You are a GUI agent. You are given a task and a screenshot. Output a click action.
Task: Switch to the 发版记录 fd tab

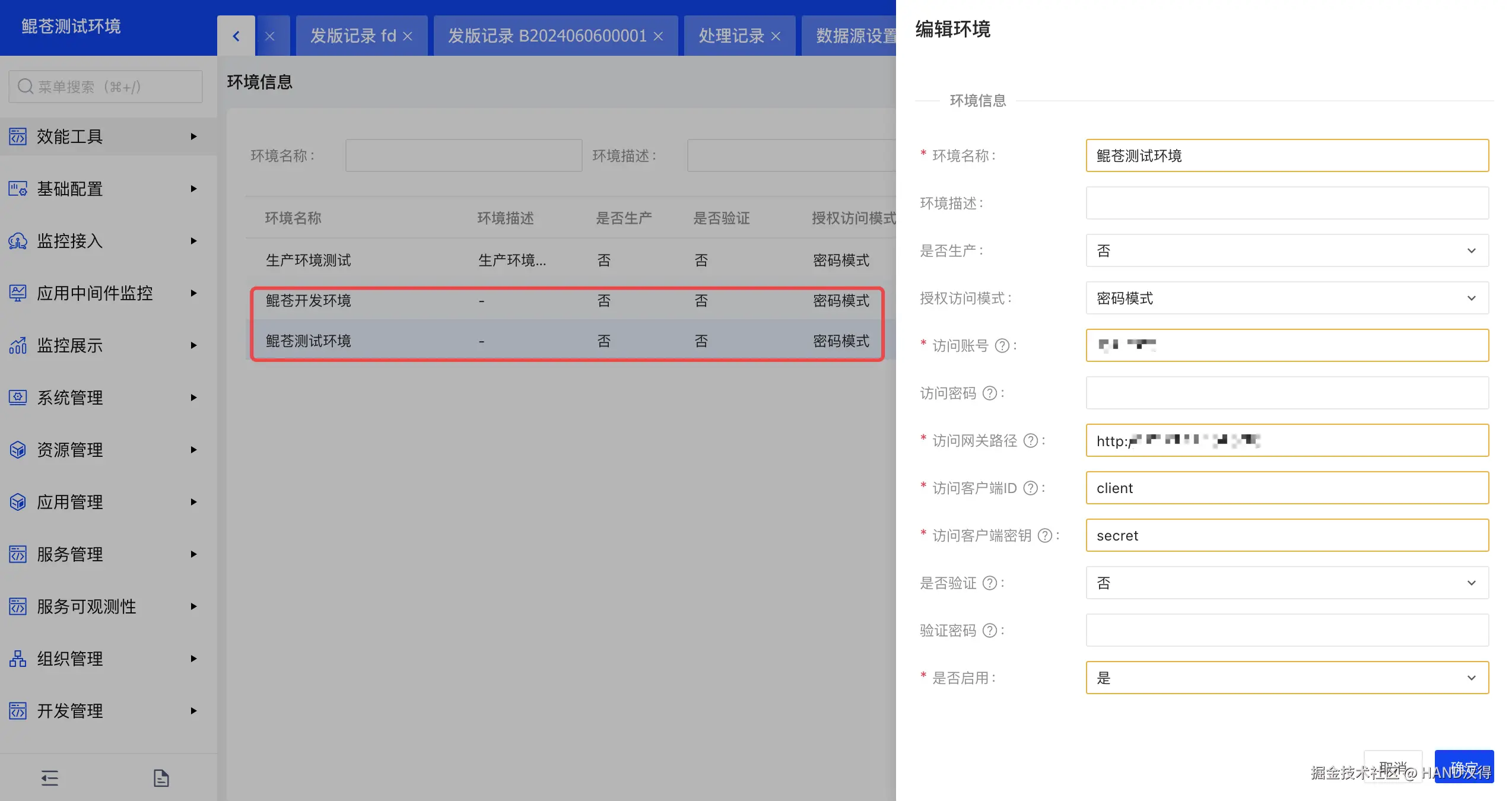353,36
